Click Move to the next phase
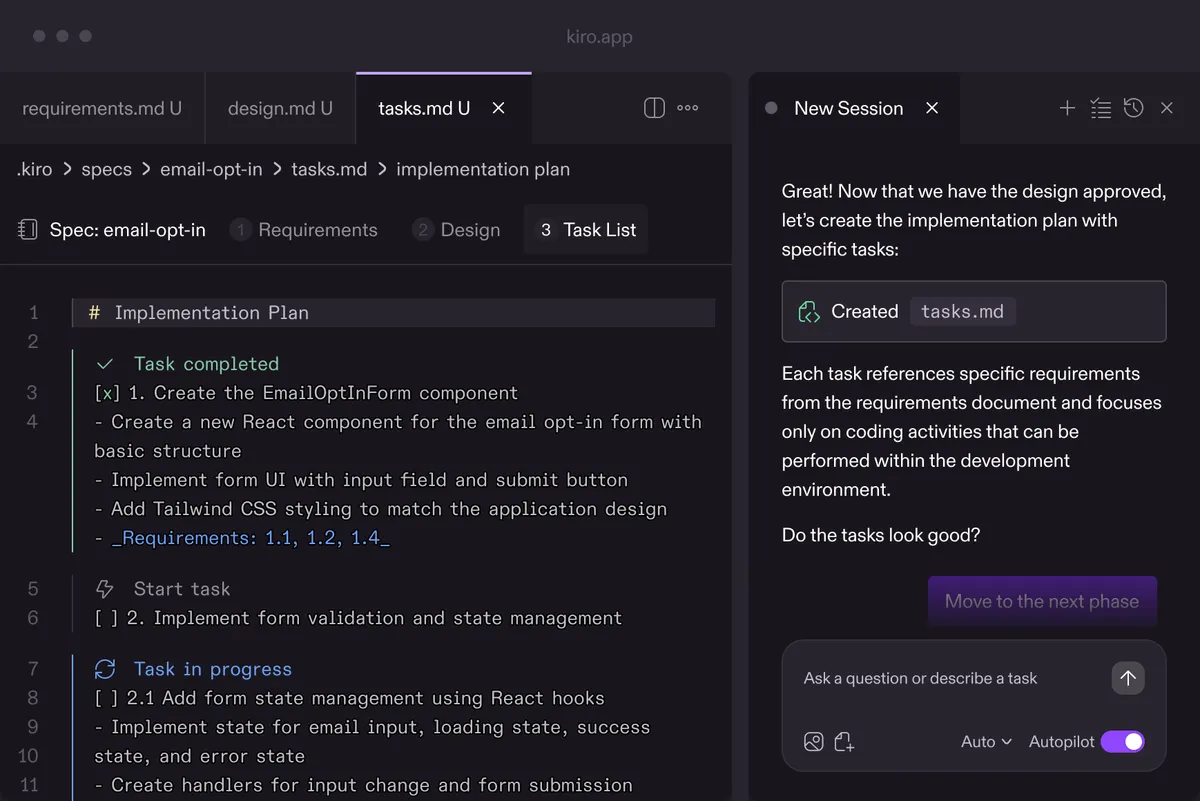This screenshot has height=801, width=1200. pyautogui.click(x=1042, y=601)
